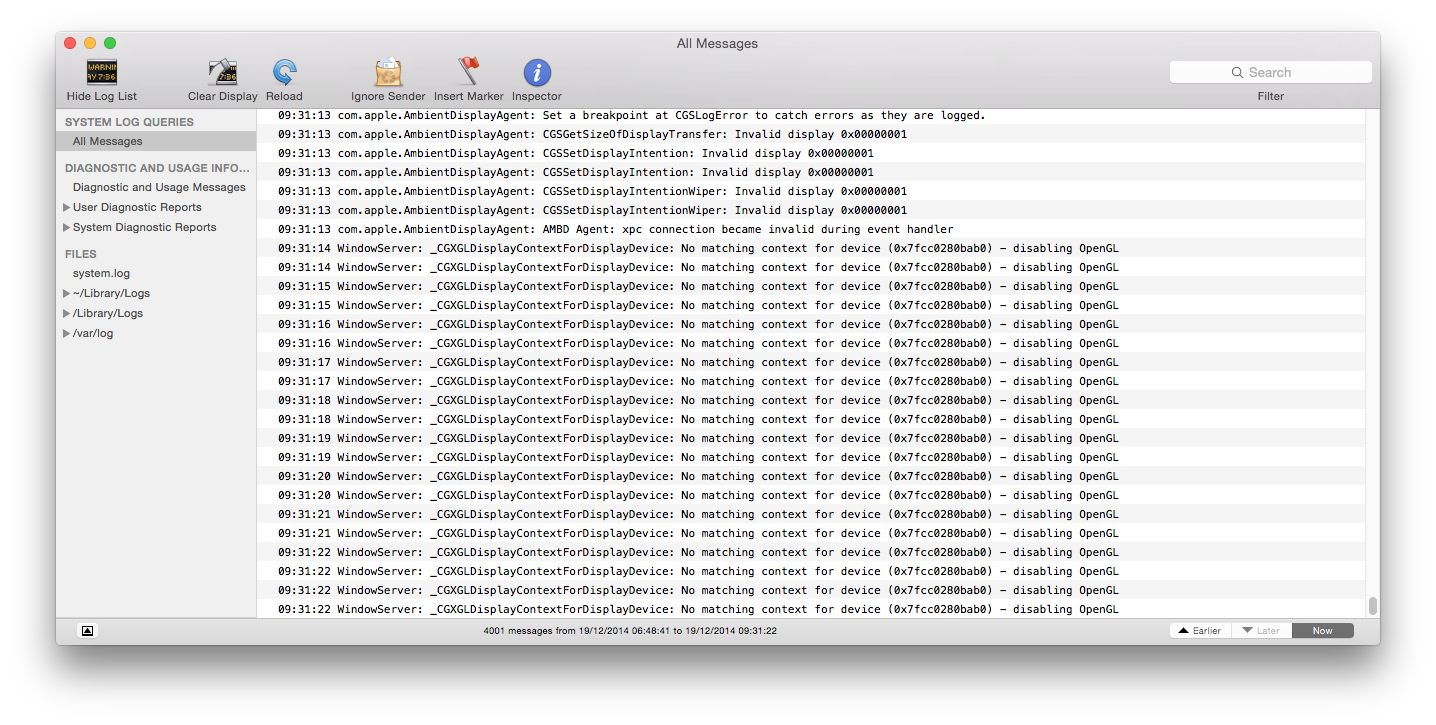Click the CGSGetSizeOfDisplayTransfer log line
The width and height of the screenshot is (1436, 725).
pyautogui.click(x=810, y=134)
